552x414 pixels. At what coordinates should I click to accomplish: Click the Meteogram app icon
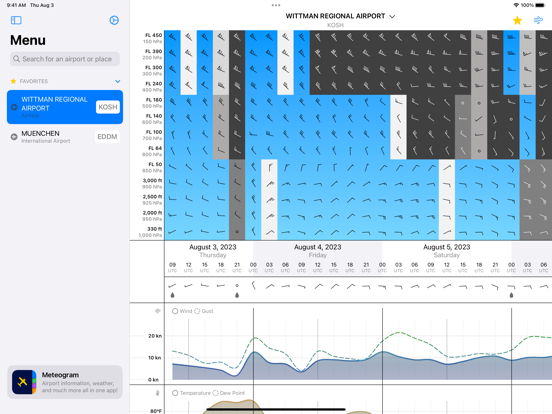24,382
